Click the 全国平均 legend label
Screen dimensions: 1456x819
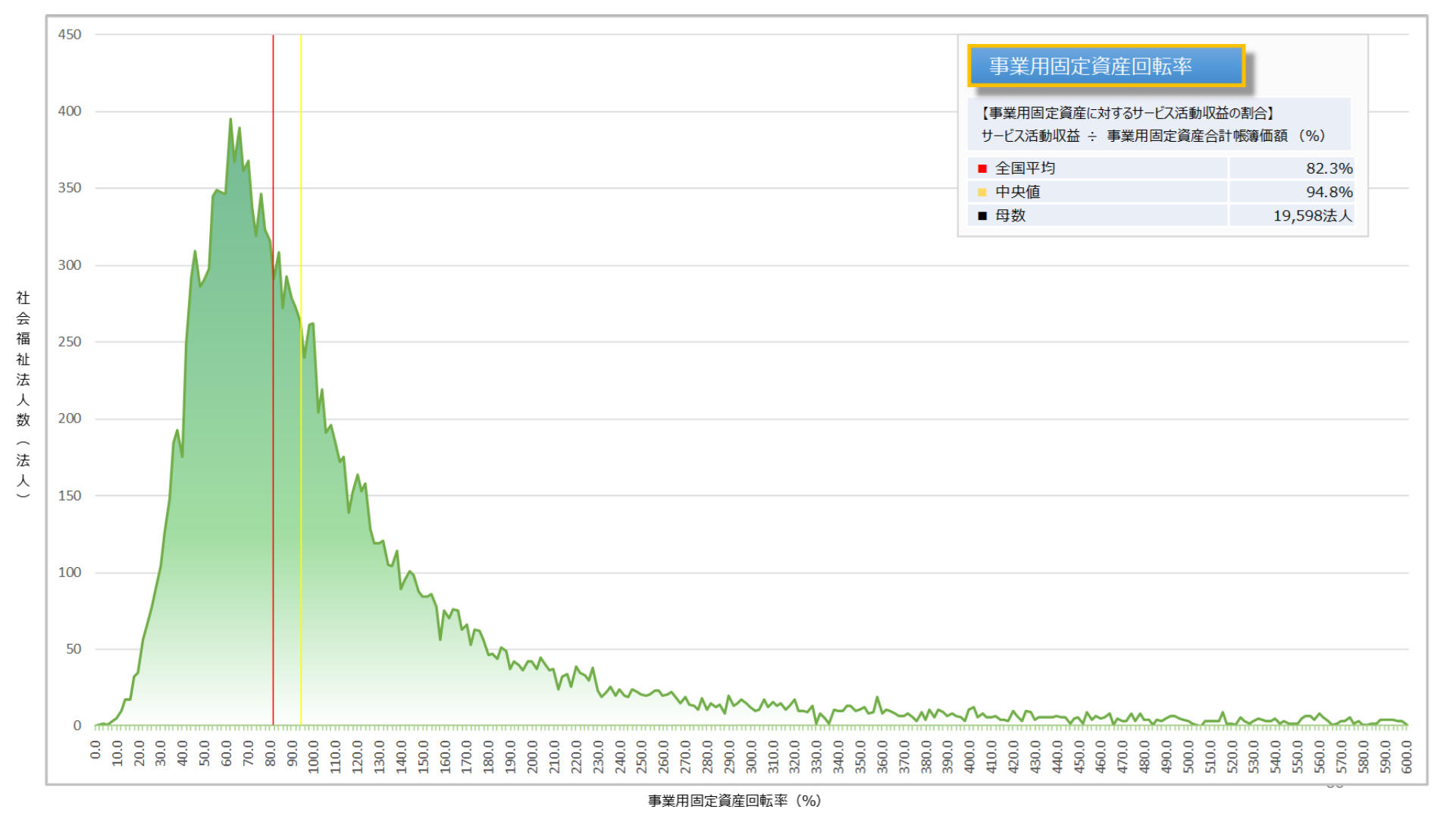click(x=1025, y=168)
